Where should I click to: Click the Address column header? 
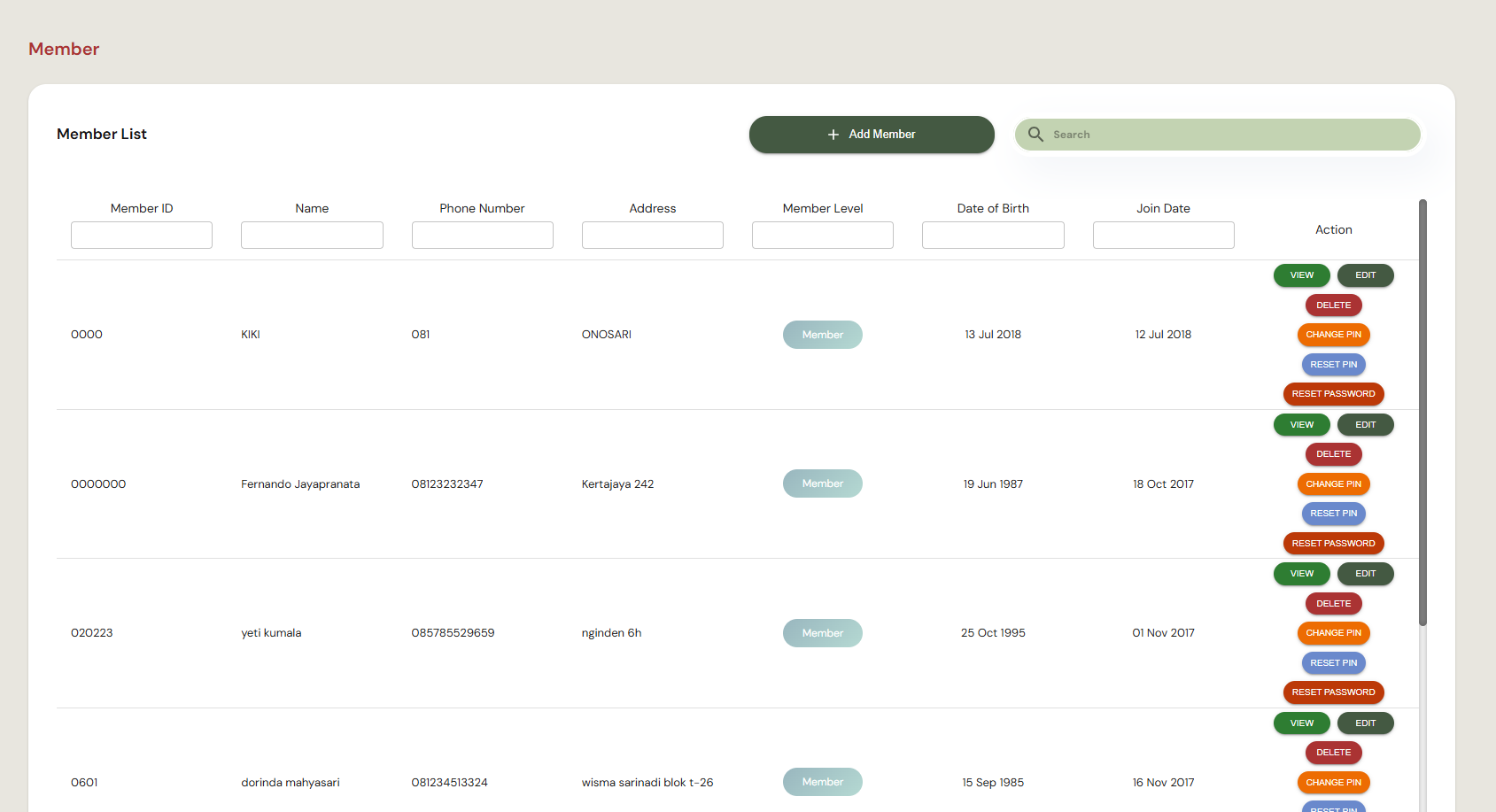coord(653,209)
